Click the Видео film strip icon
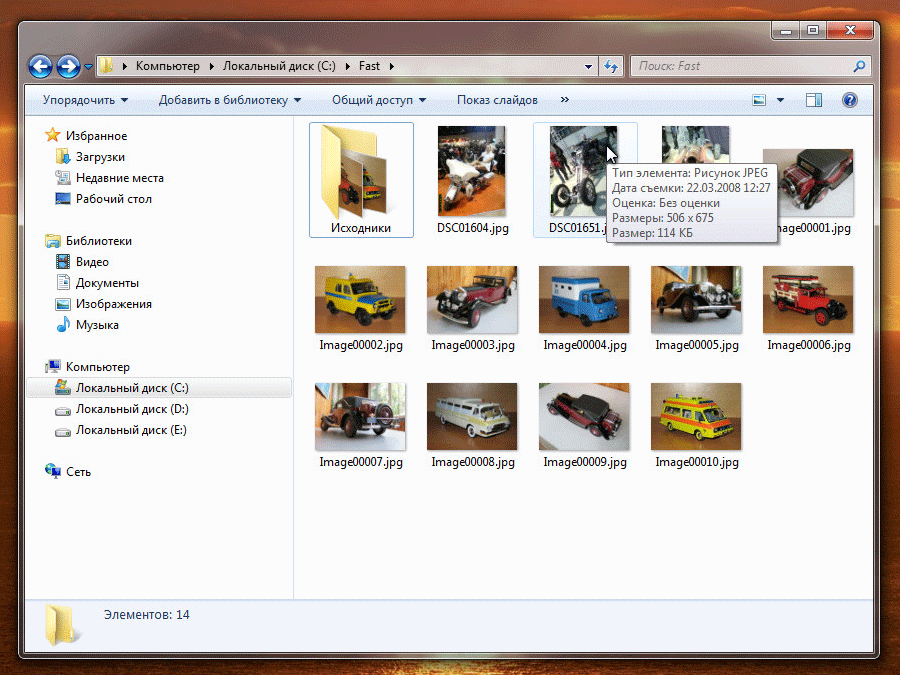The width and height of the screenshot is (900, 675). pos(63,262)
